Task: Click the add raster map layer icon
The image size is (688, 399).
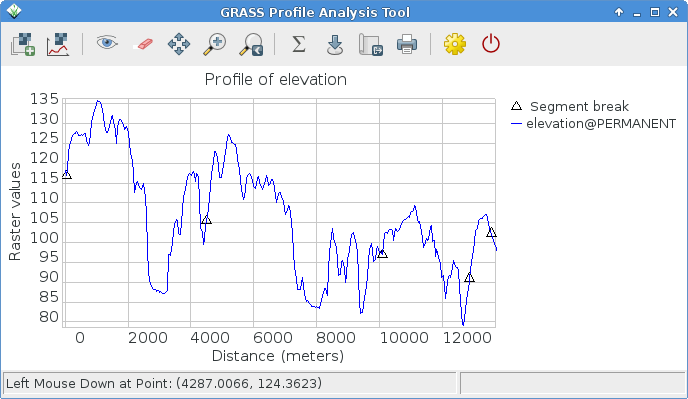Action: click(23, 44)
